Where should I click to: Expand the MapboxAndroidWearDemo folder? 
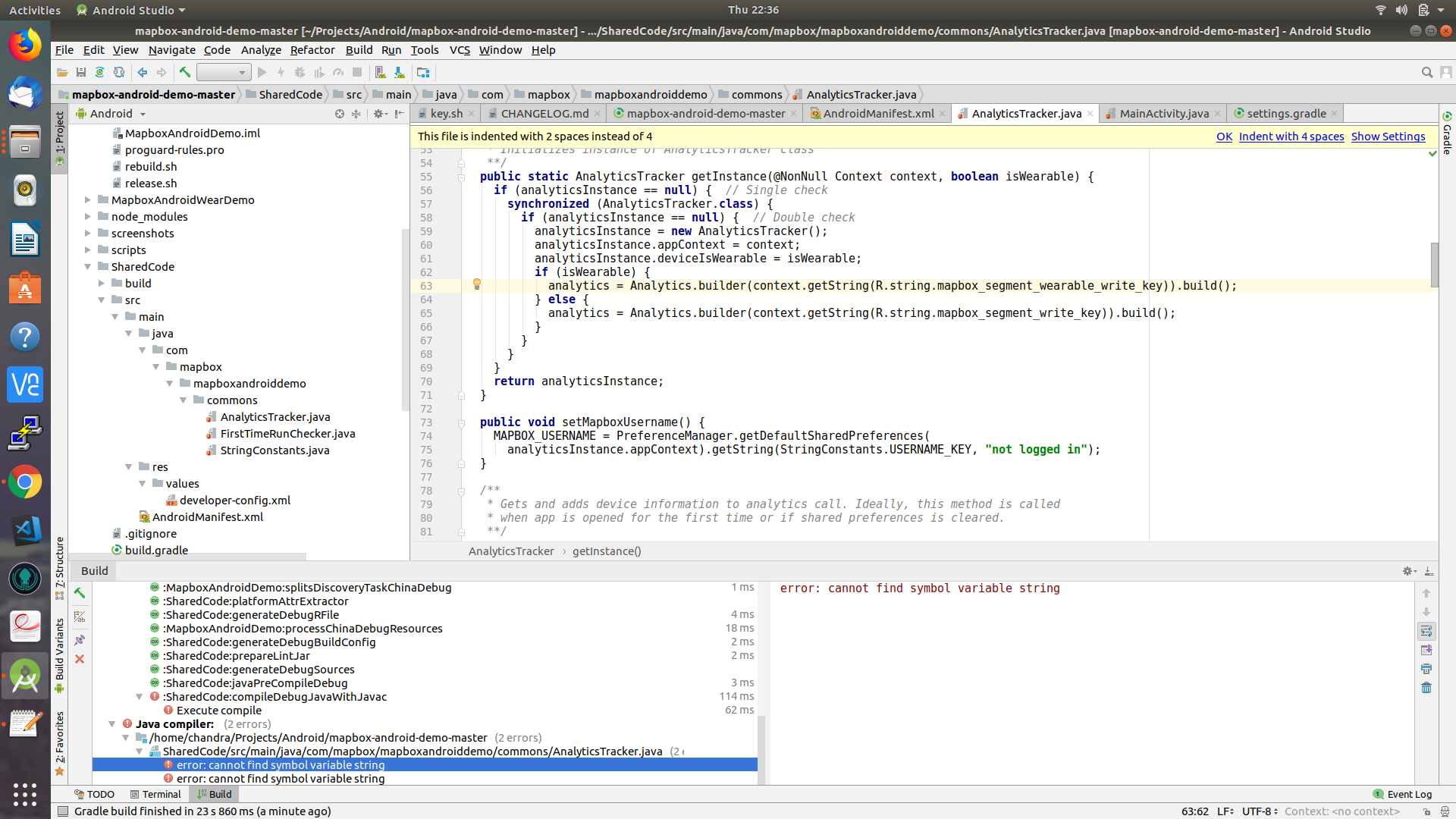pos(87,199)
